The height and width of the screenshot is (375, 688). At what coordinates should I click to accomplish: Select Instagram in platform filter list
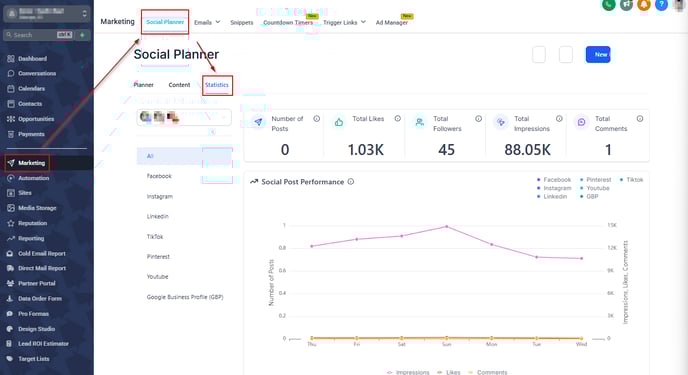coord(160,196)
